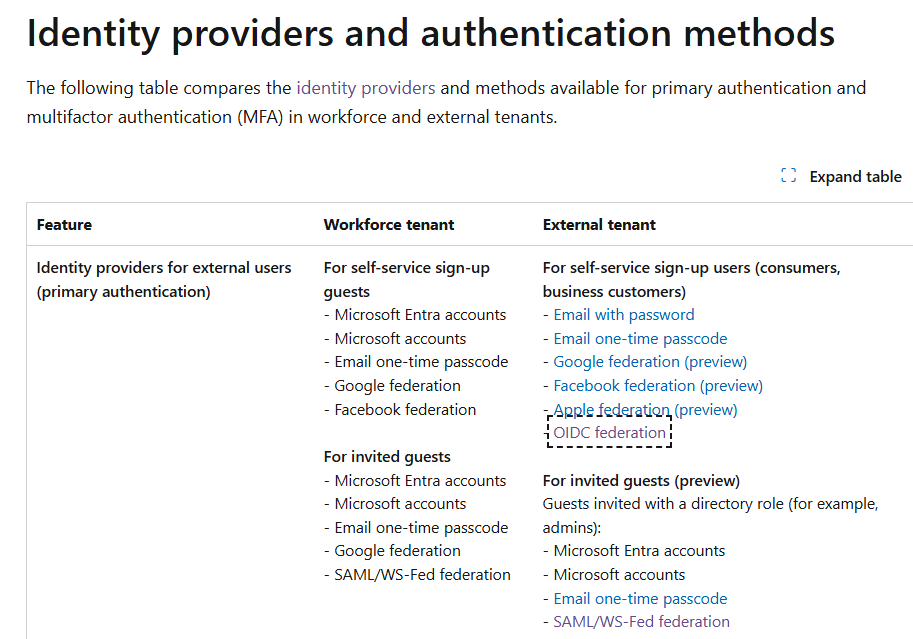
Task: Click external tenant 'Microsoft accounts' entry
Action: 619,574
